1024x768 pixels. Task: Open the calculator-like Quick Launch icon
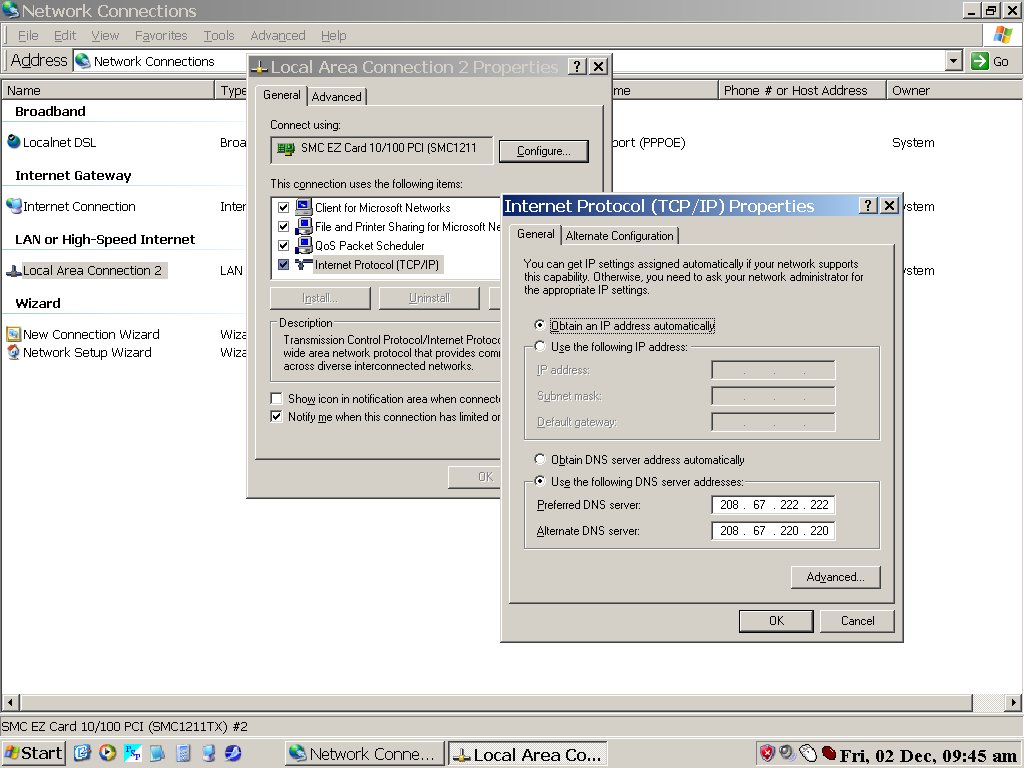point(184,753)
